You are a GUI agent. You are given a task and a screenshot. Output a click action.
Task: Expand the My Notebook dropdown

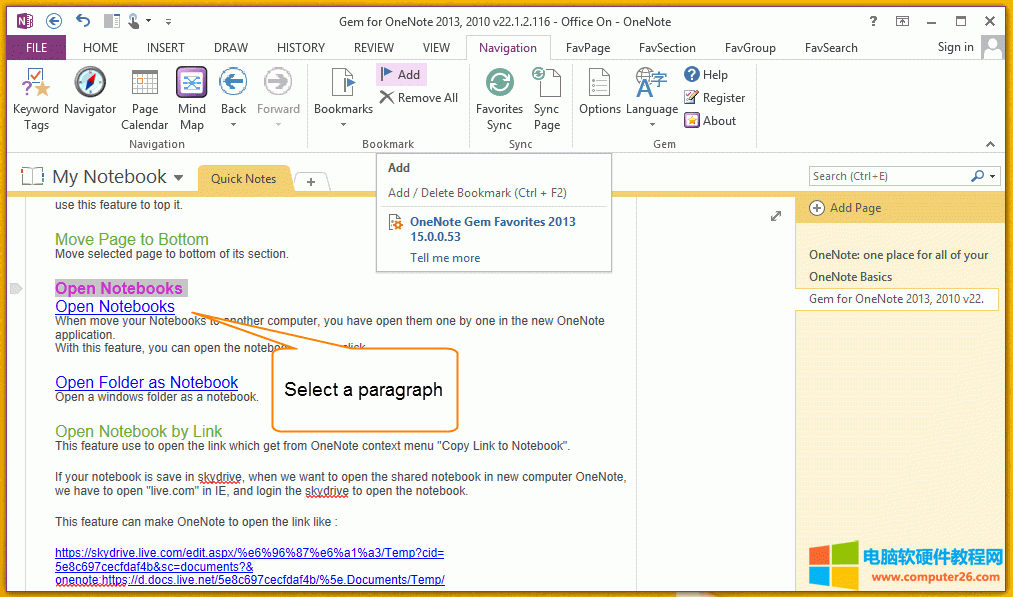point(178,178)
